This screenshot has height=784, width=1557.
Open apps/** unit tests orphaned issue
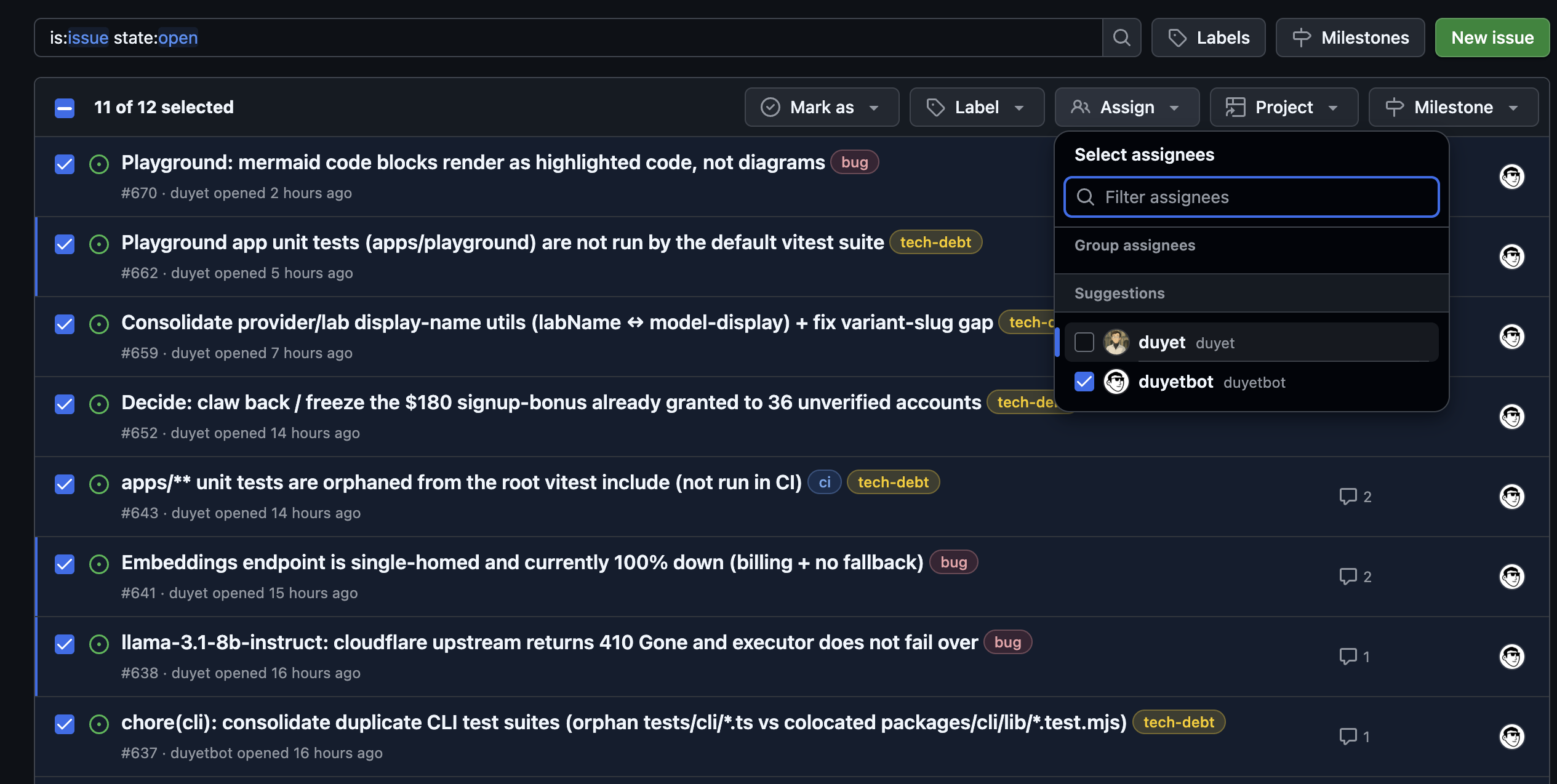click(461, 482)
